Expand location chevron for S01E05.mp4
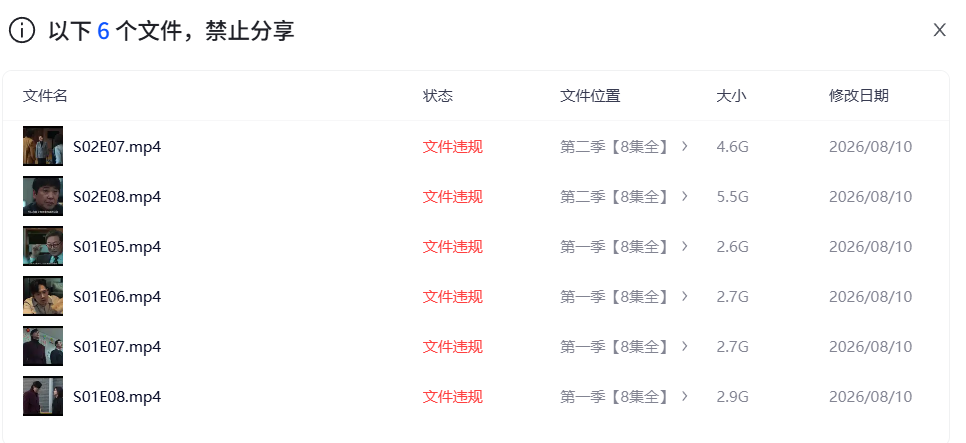This screenshot has height=443, width=966. (684, 246)
